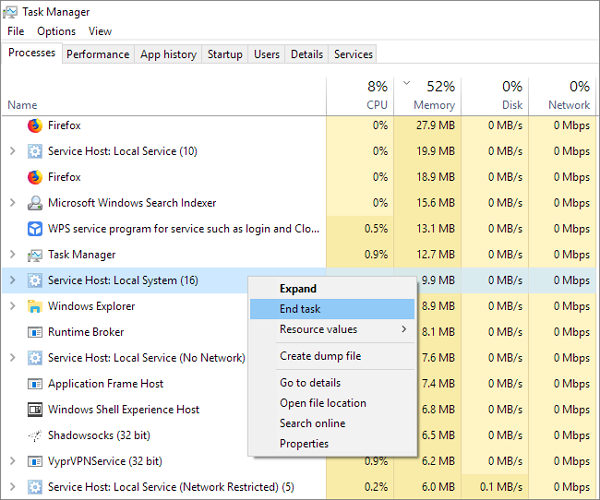Expand the VyprVPNService (32 bit) row
This screenshot has width=600, height=500.
tap(12, 462)
